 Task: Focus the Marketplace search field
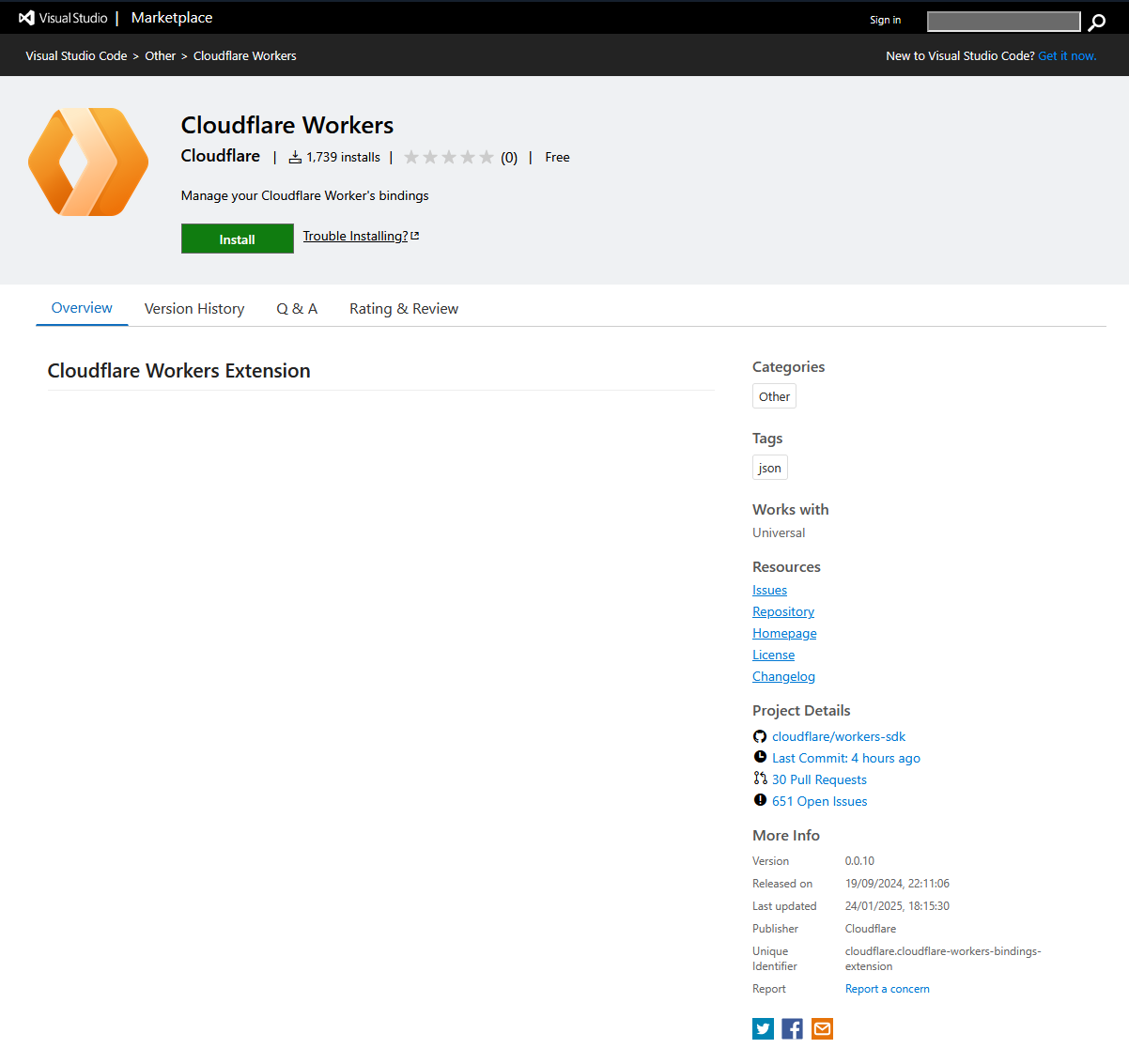point(1003,22)
